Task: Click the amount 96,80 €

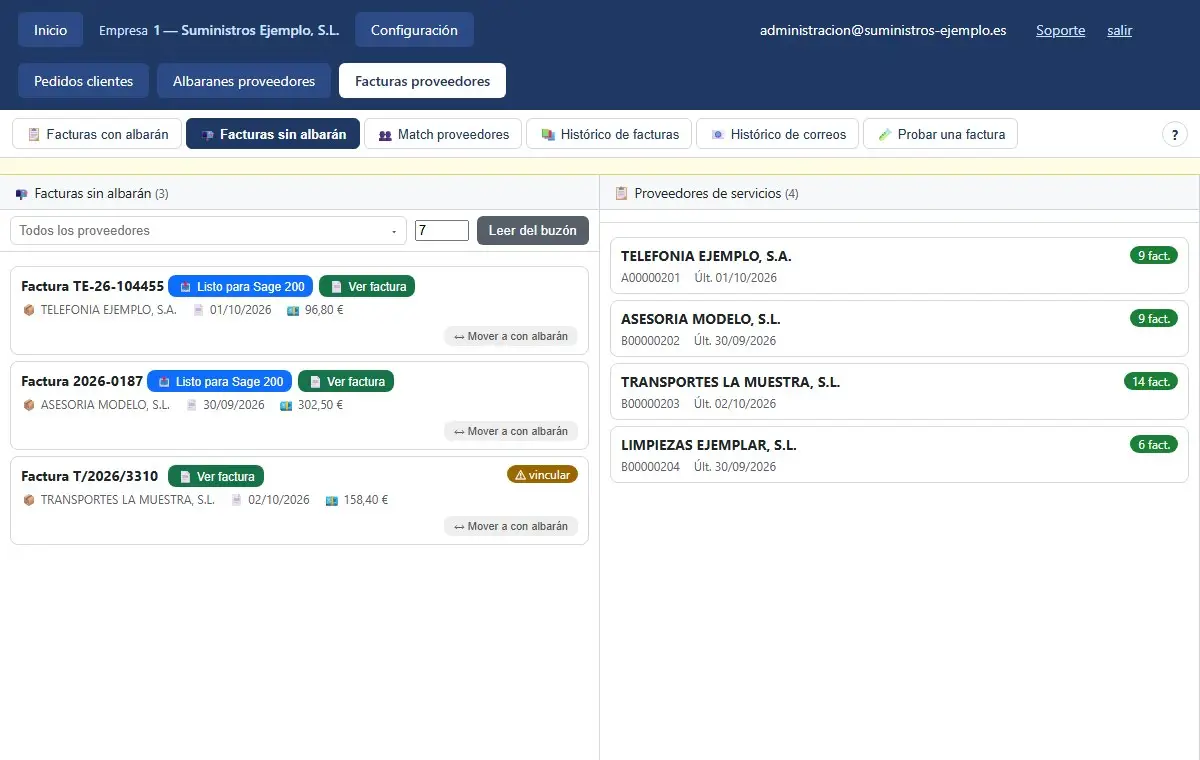Action: click(x=324, y=310)
